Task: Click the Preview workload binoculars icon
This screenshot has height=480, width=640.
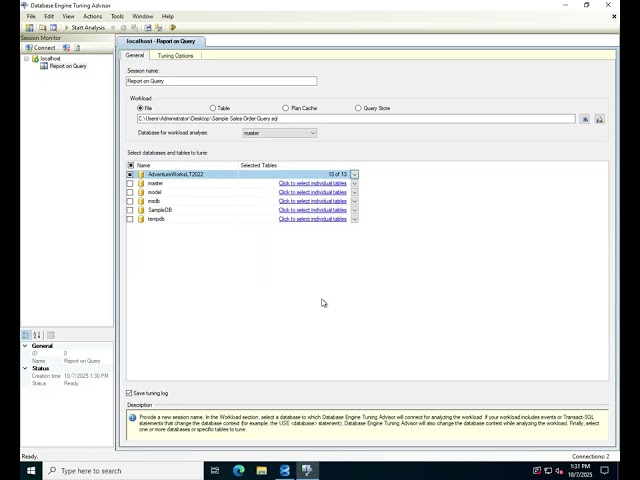Action: [x=599, y=119]
